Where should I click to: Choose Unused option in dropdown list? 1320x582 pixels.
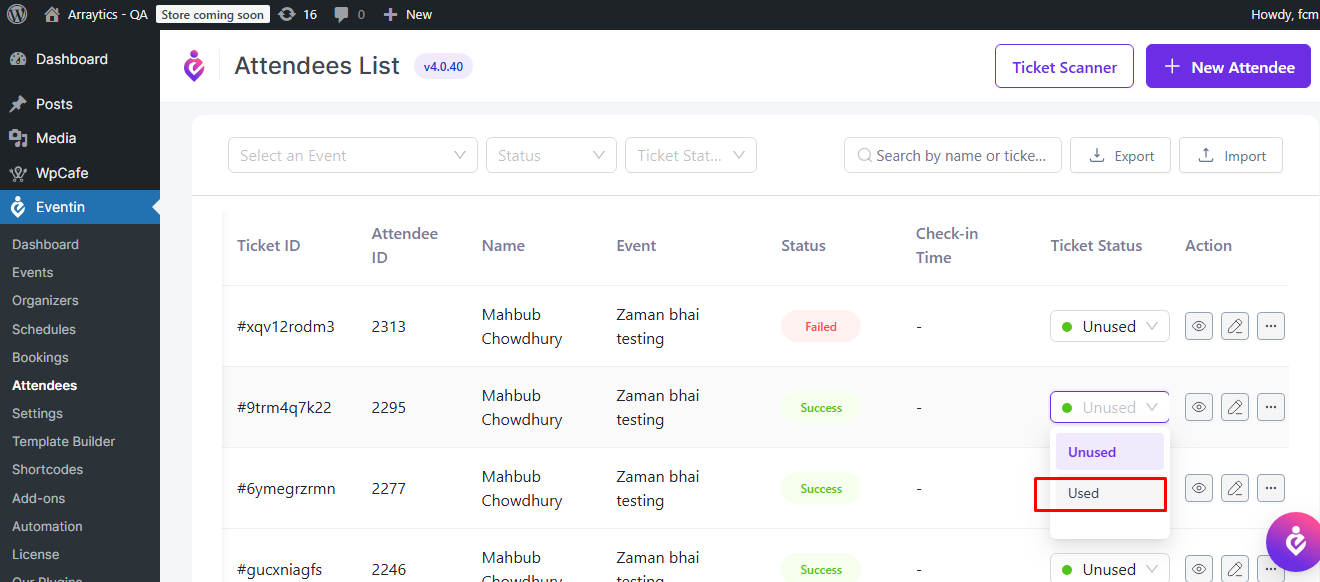click(x=1110, y=452)
